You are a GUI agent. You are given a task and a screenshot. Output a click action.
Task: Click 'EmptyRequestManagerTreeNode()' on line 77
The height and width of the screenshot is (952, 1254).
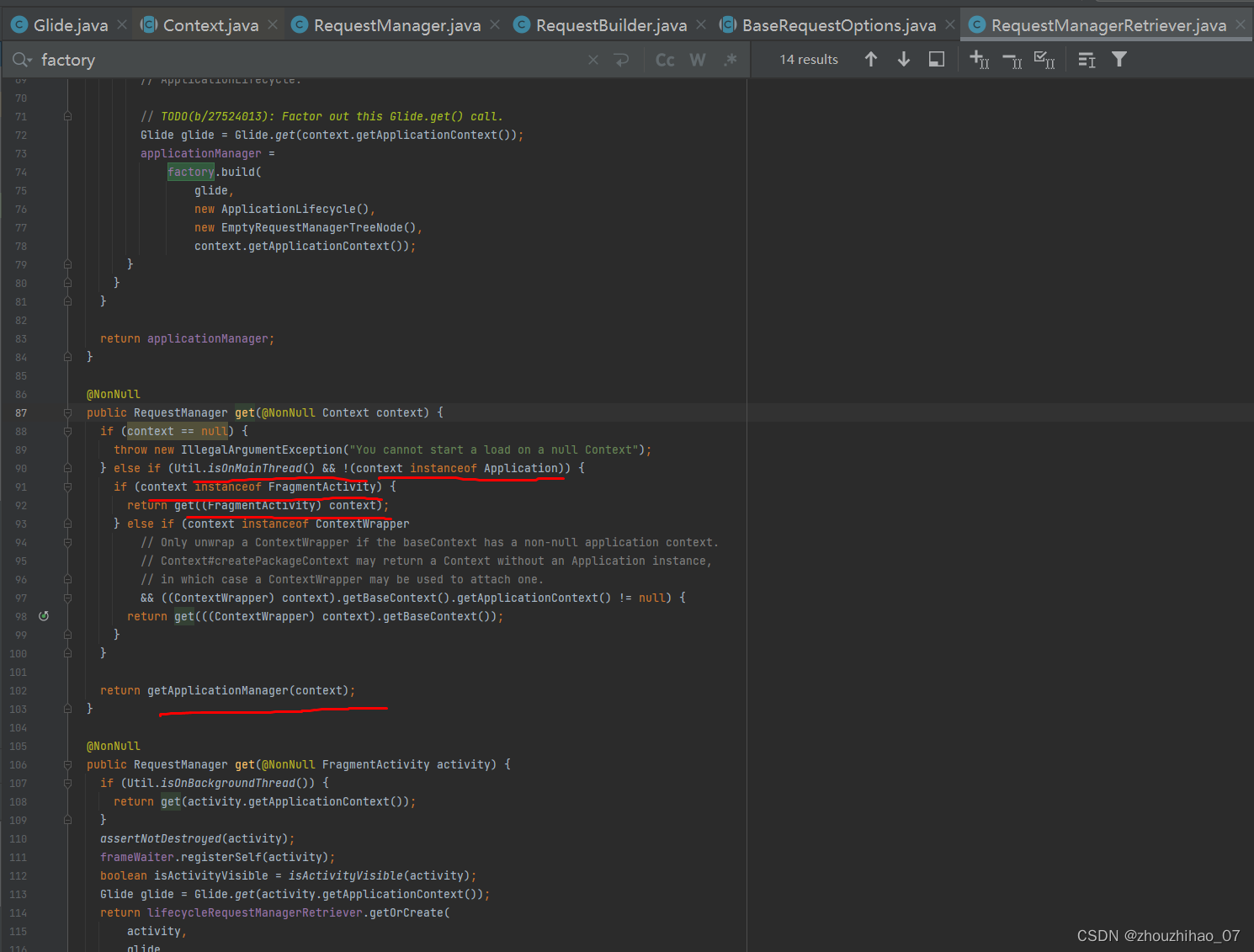(319, 227)
